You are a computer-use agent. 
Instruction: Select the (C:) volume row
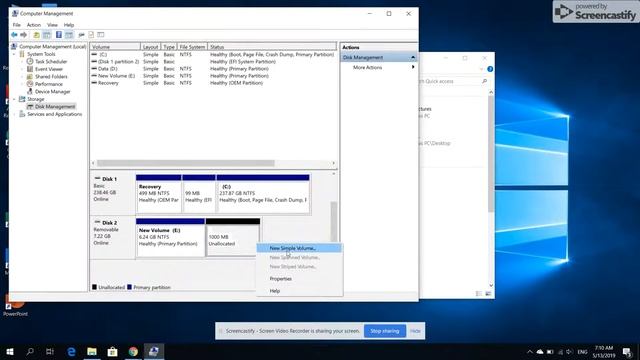point(213,54)
